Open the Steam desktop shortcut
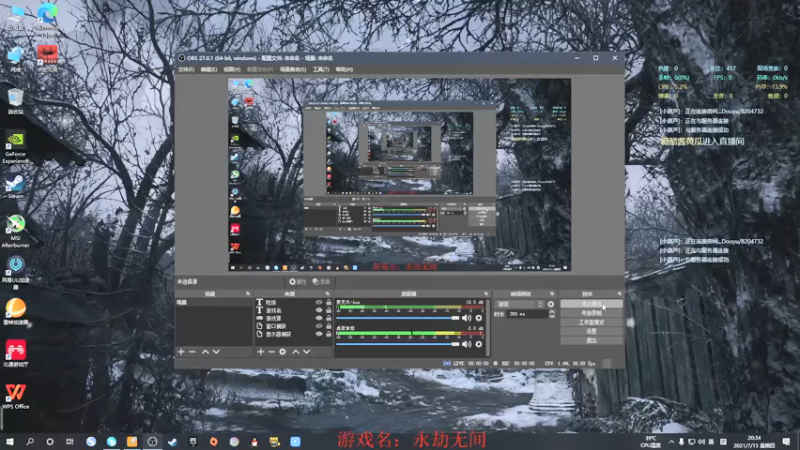 [x=15, y=186]
